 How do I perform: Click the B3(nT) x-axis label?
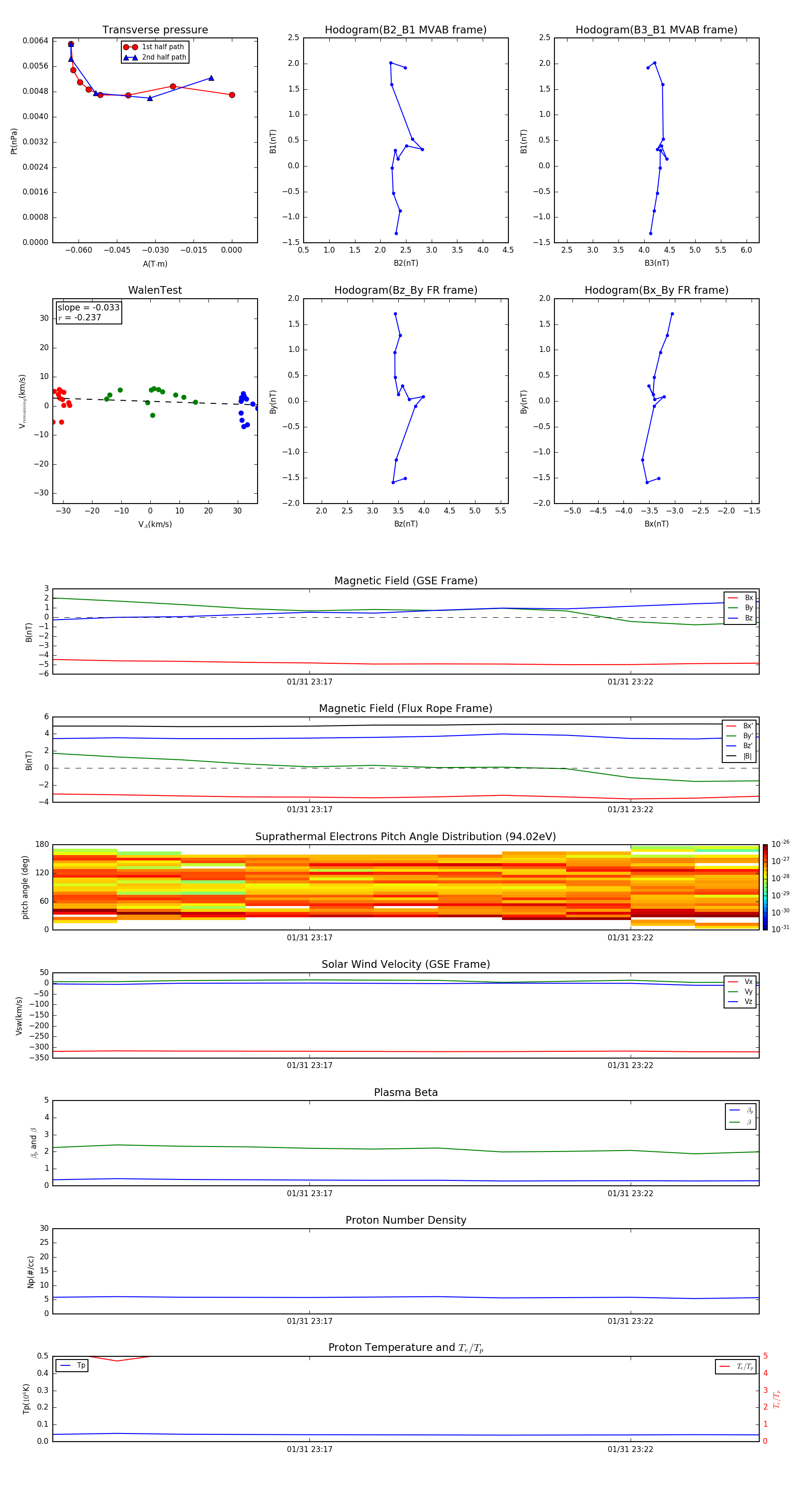(656, 263)
